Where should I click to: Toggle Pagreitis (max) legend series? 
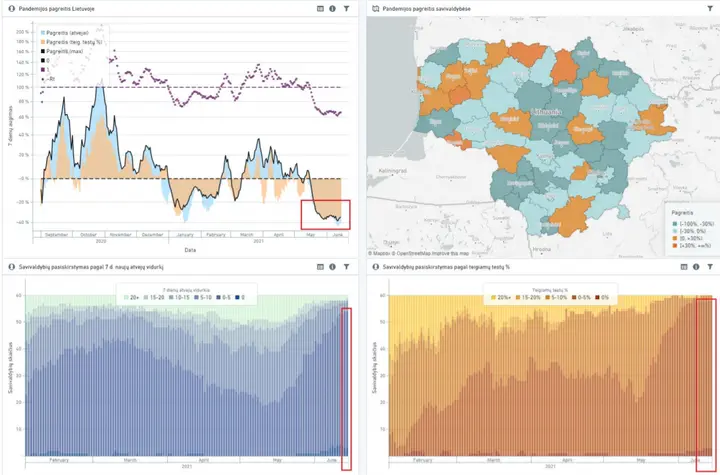coord(62,51)
